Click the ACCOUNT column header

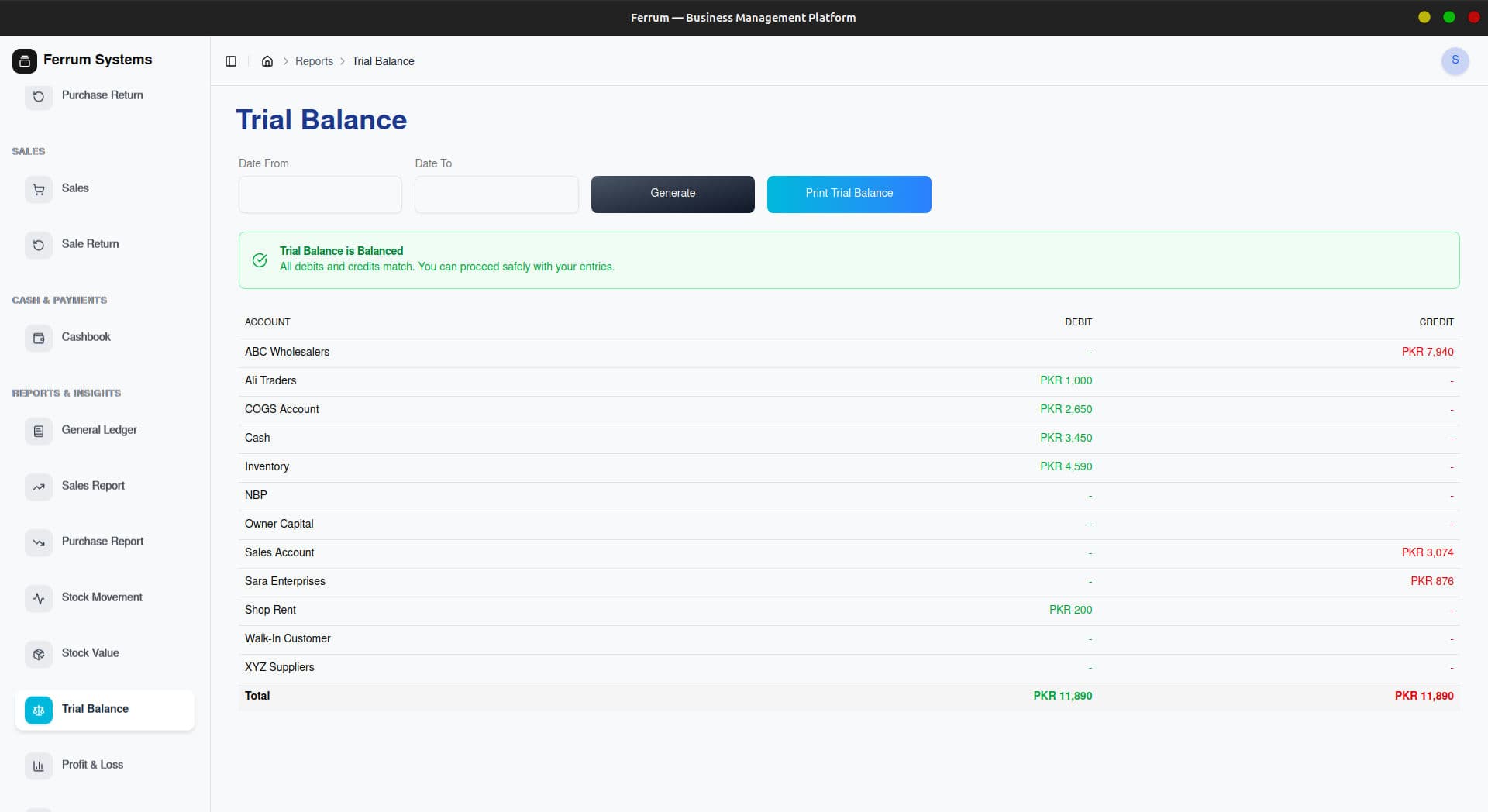(267, 322)
